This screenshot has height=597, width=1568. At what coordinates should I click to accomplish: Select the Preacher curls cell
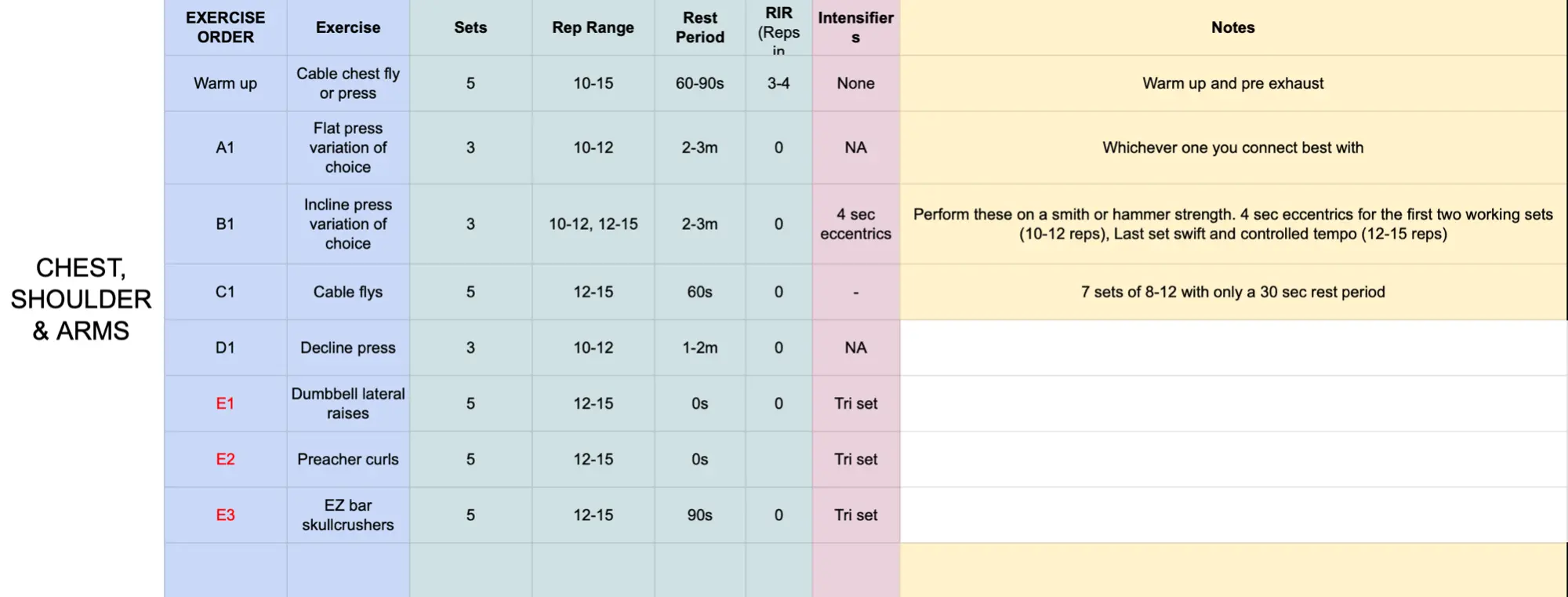pyautogui.click(x=348, y=459)
